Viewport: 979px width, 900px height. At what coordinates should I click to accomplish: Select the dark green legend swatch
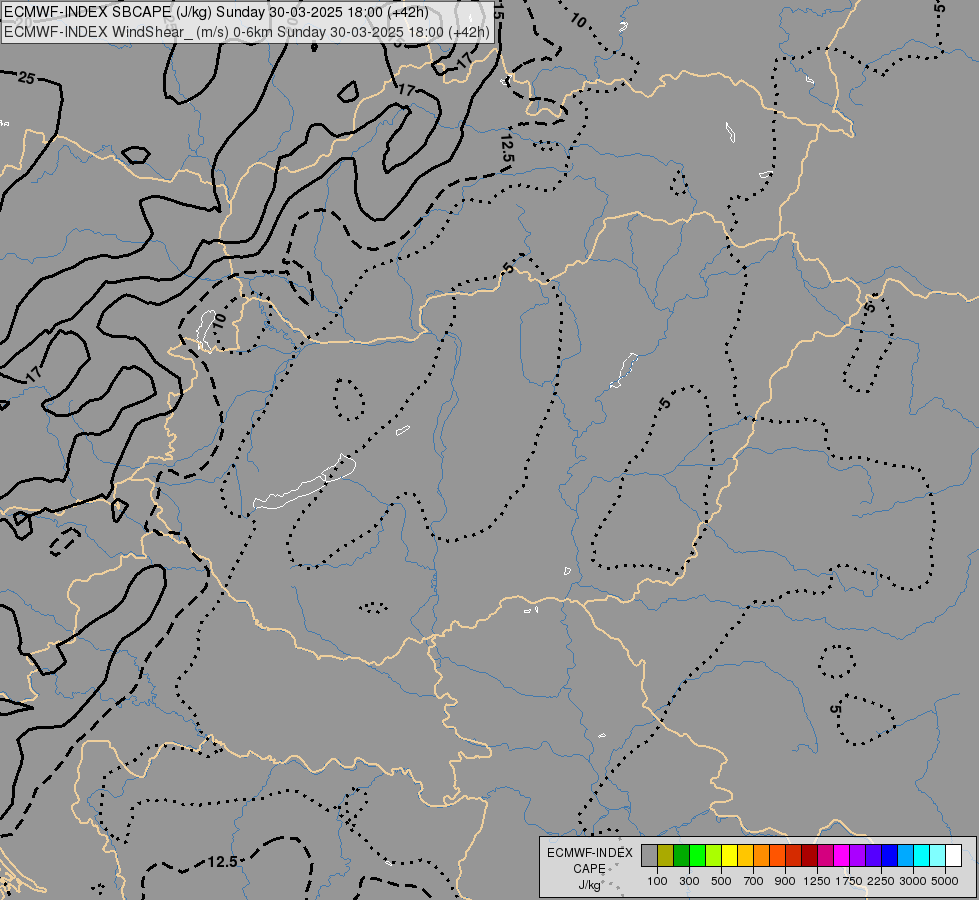[682, 856]
